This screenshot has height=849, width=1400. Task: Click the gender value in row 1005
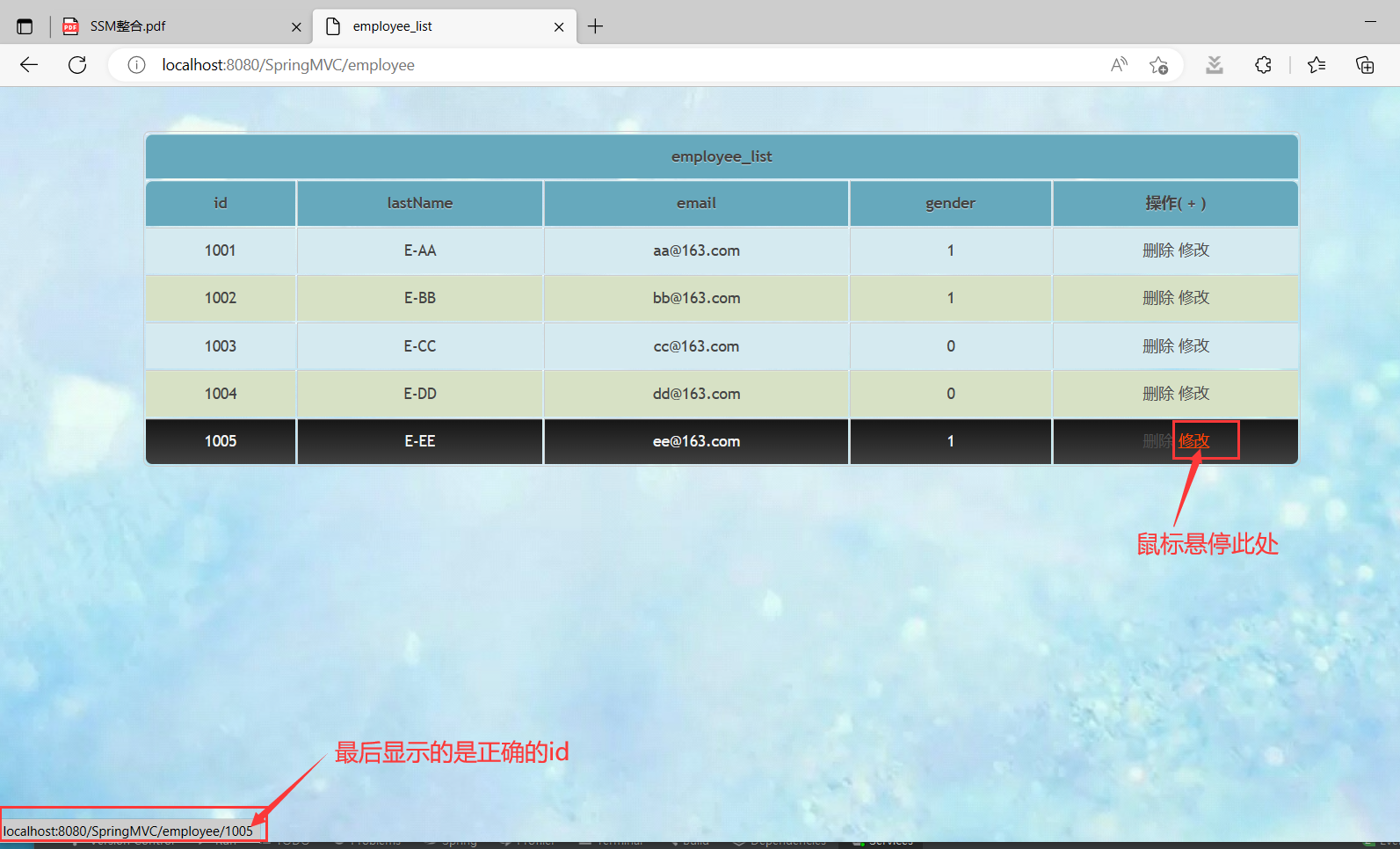coord(951,441)
